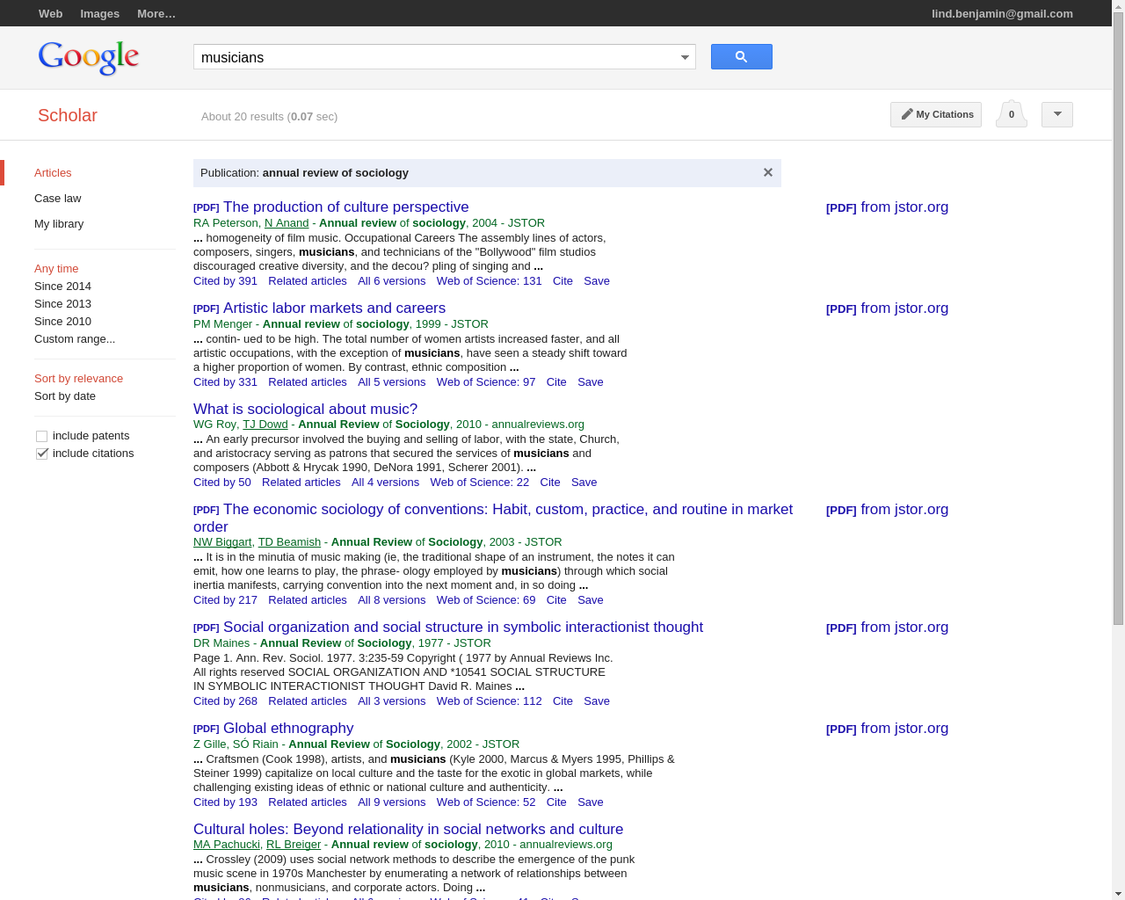Filter results Since 2013

click(62, 304)
